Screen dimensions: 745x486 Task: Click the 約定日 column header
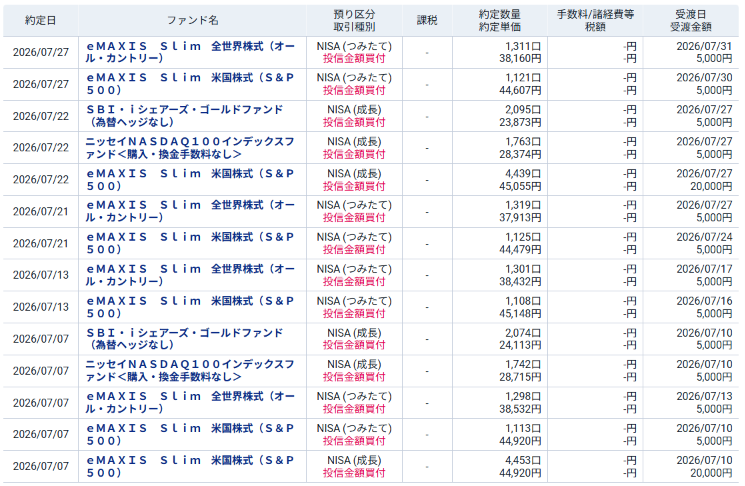40,20
